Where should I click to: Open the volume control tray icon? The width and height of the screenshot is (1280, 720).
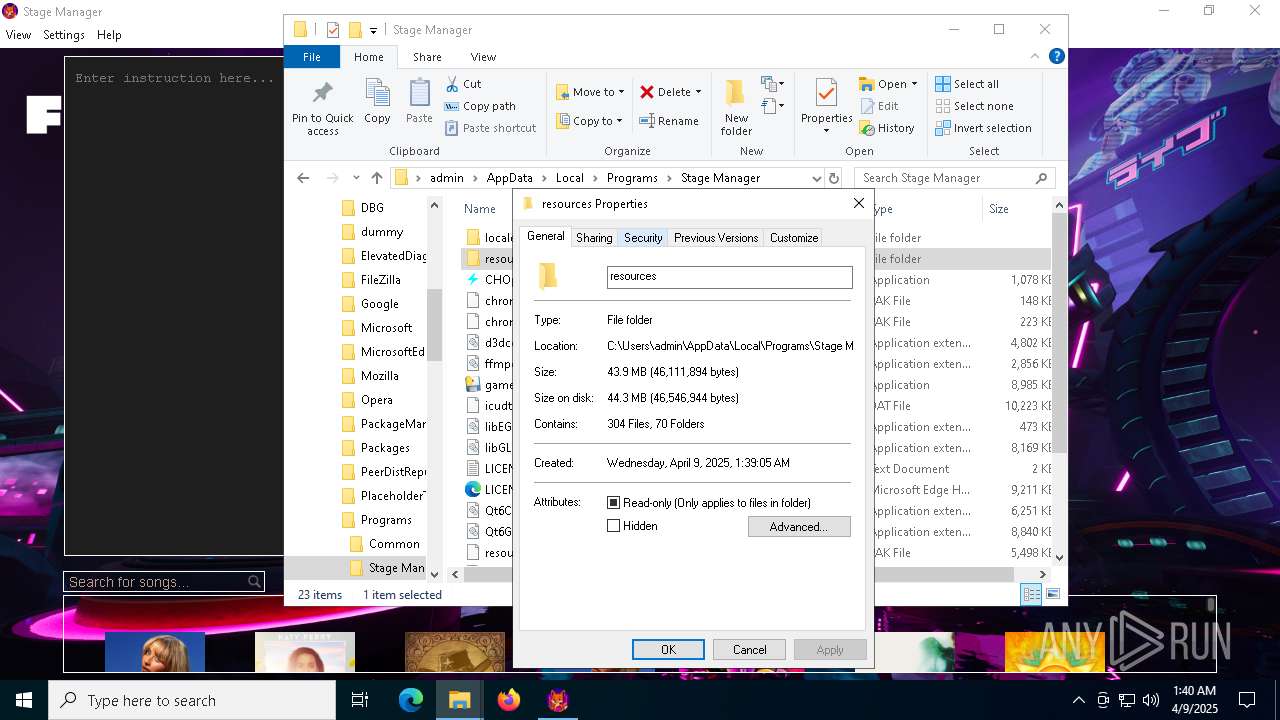(x=1151, y=700)
